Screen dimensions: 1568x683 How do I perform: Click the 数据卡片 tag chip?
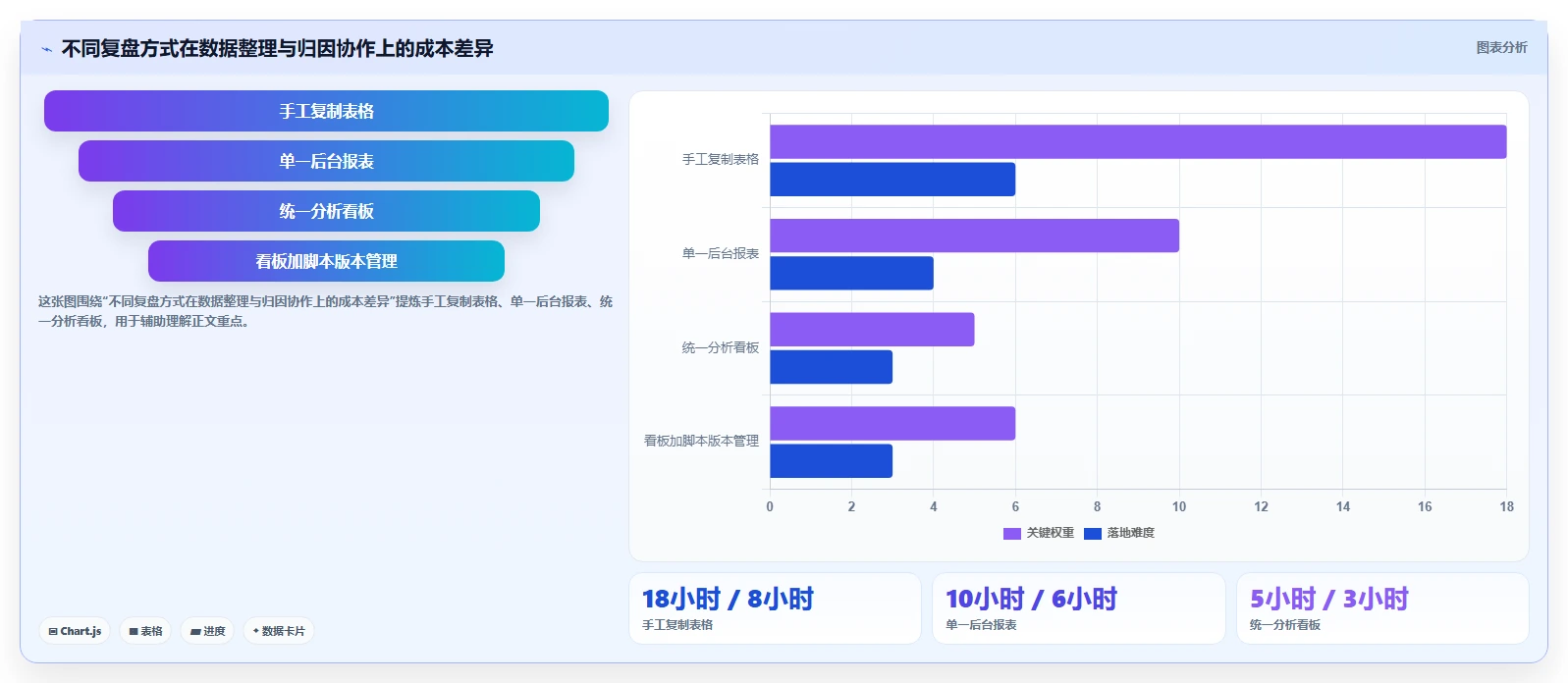coord(279,631)
